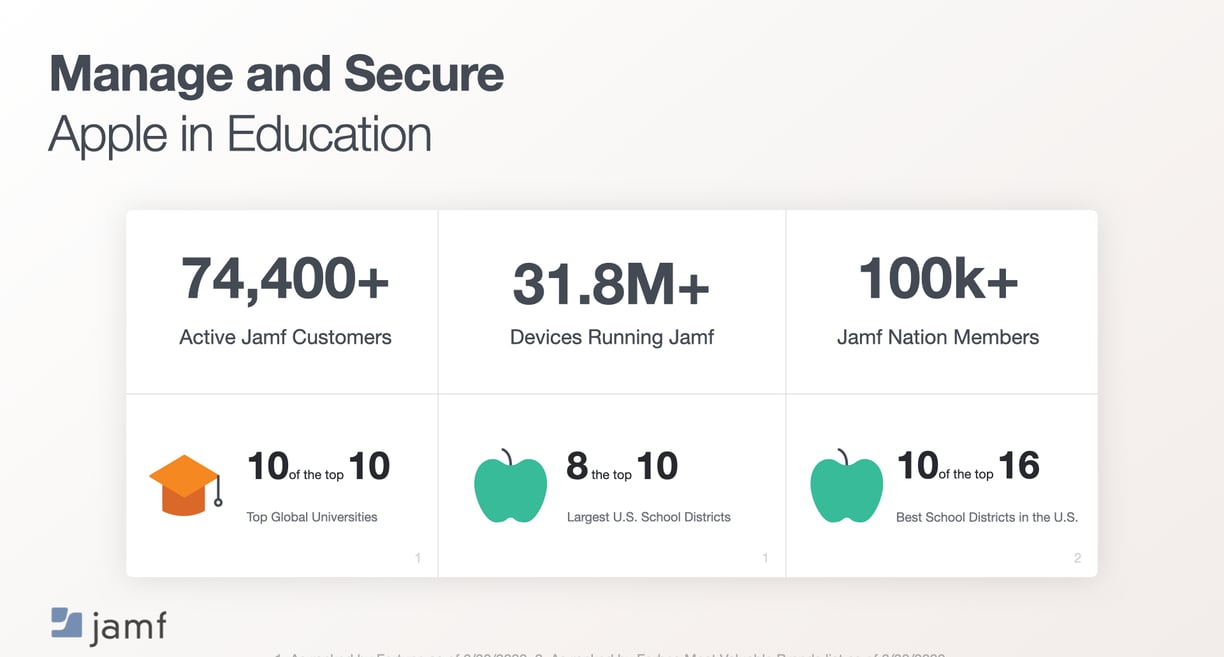
Task: Click the Devices Running Jamf label
Action: (612, 337)
